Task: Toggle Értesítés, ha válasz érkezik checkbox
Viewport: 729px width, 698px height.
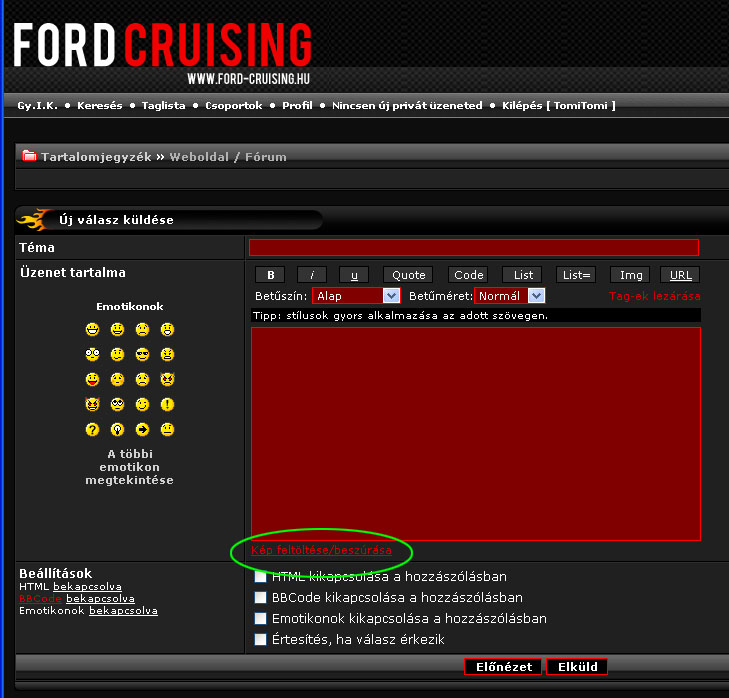Action: point(260,639)
